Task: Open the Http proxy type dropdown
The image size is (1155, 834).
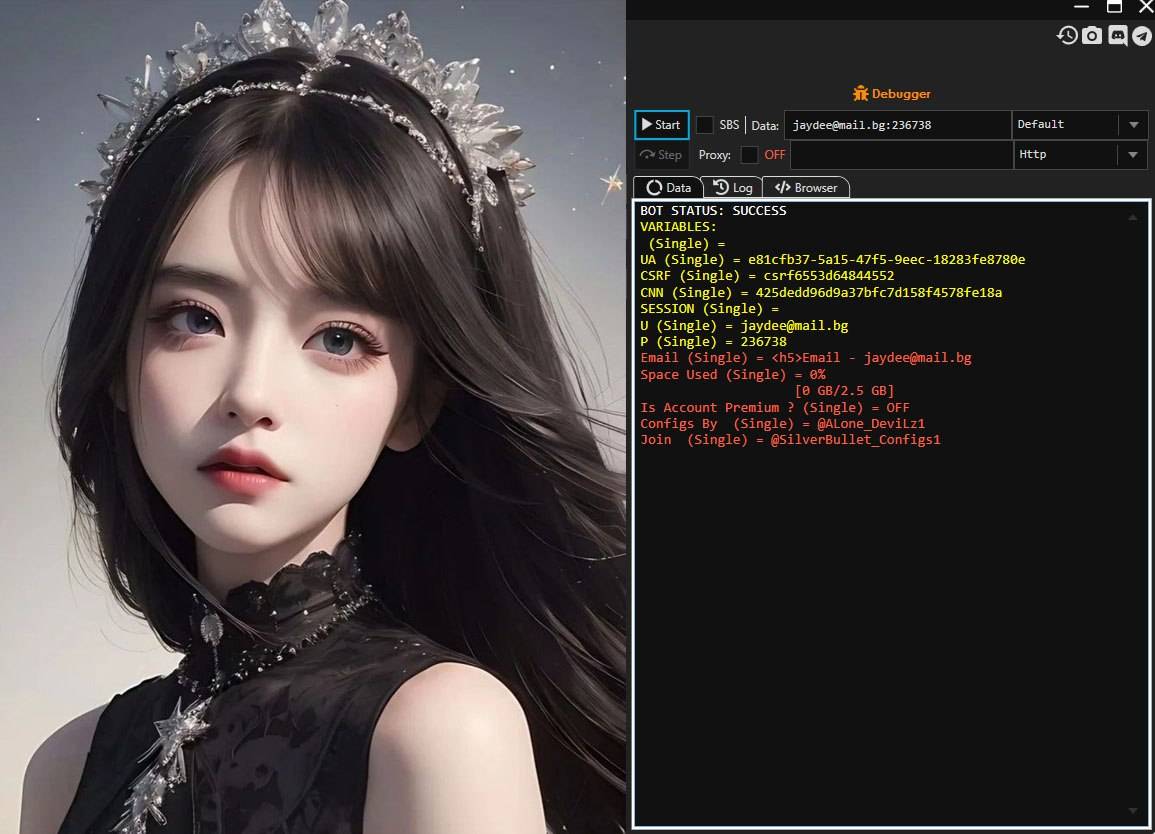Action: (x=1080, y=155)
